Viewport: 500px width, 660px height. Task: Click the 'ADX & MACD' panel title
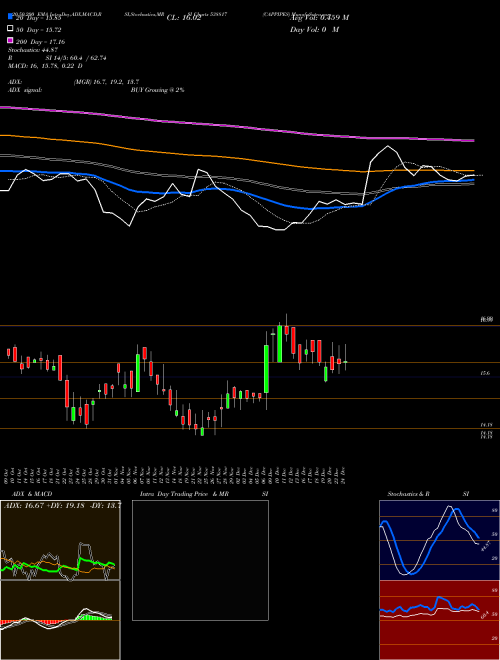[x=32, y=494]
